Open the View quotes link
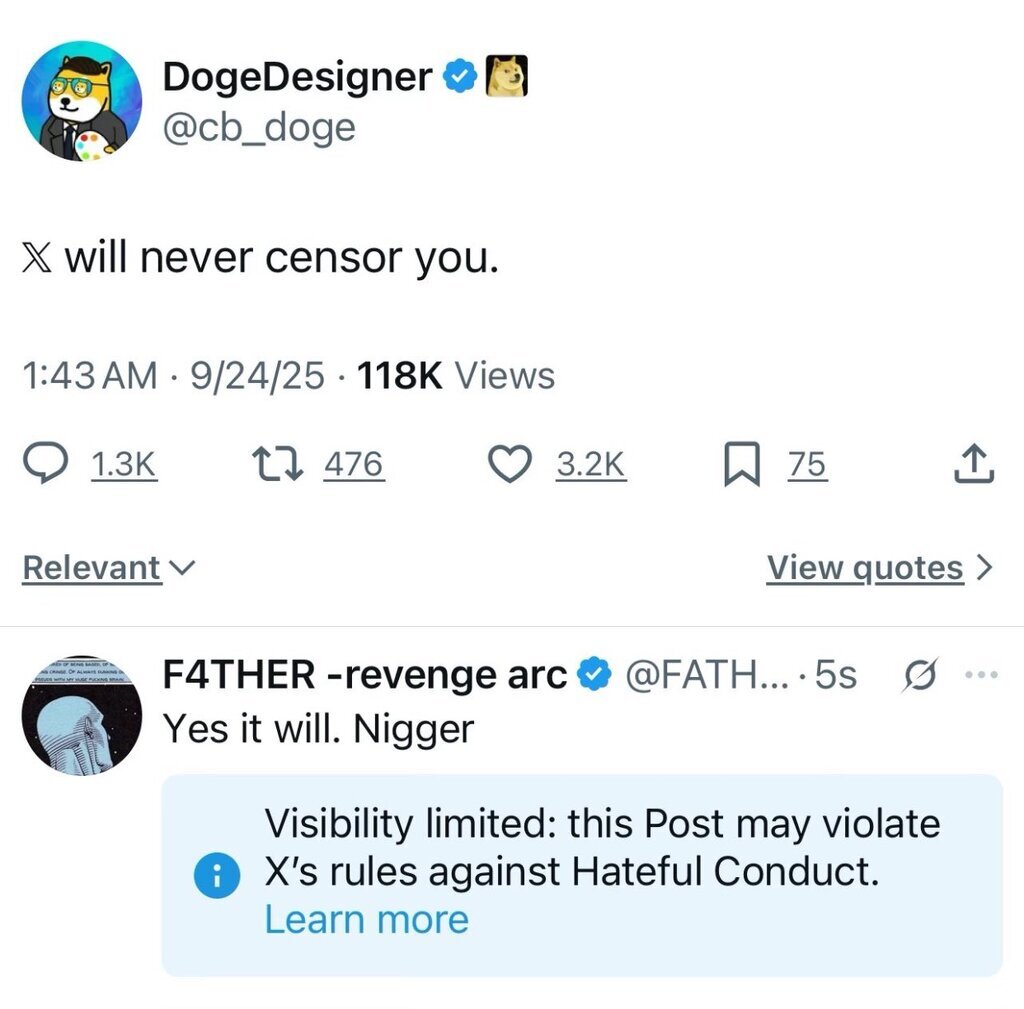 pos(864,568)
